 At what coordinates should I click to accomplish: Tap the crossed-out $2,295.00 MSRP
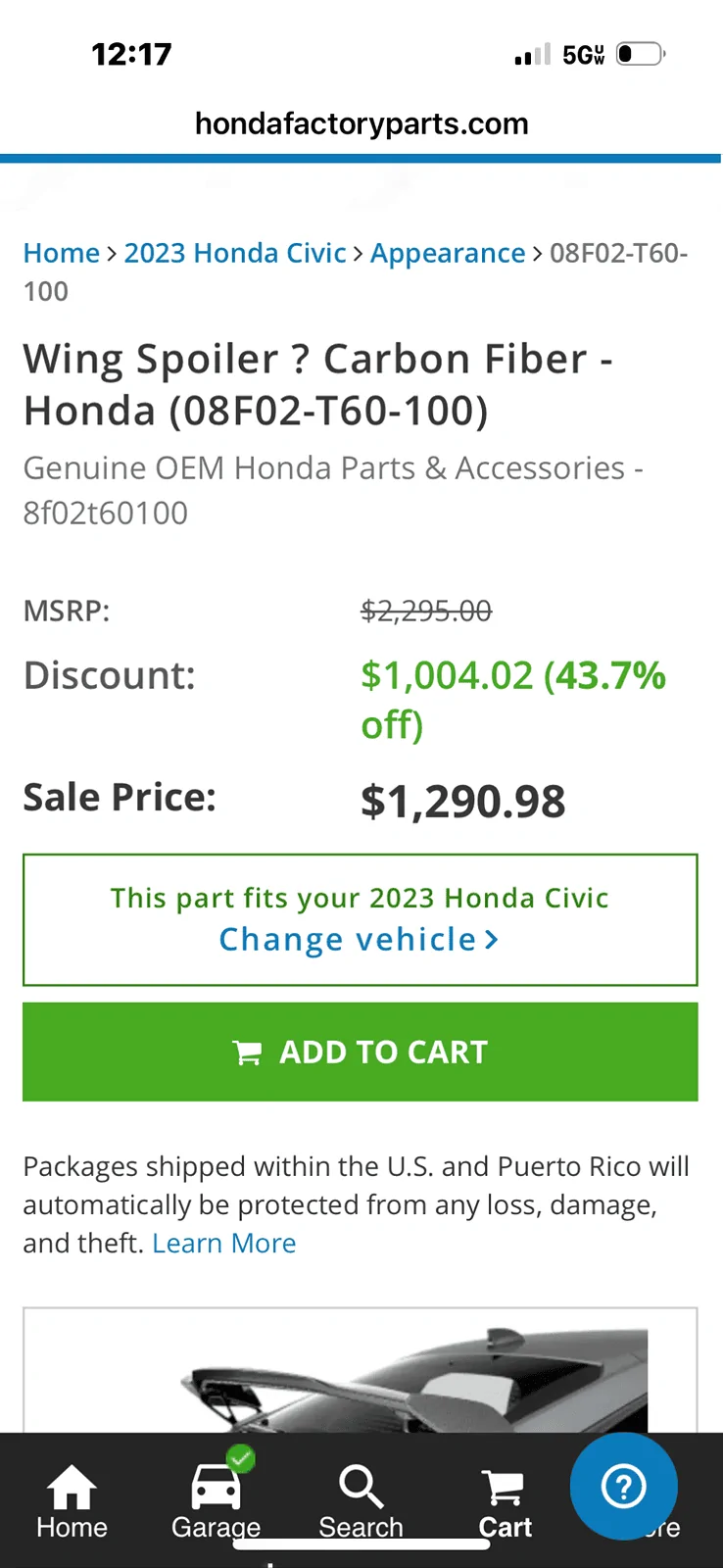point(426,612)
